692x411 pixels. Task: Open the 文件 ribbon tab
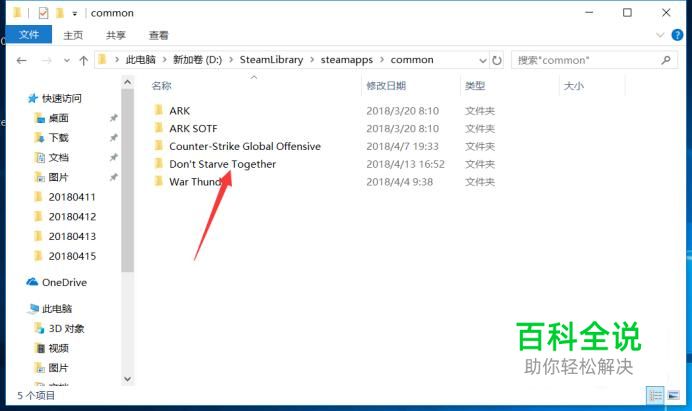pos(29,34)
